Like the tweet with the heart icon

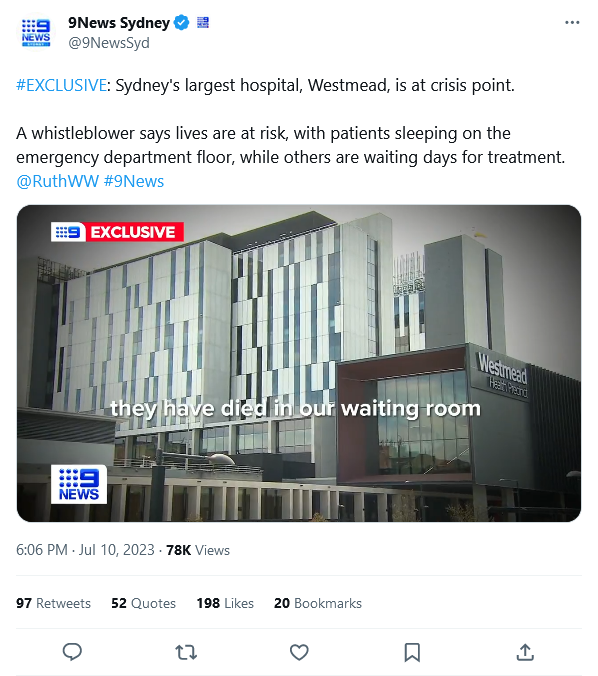coord(299,652)
